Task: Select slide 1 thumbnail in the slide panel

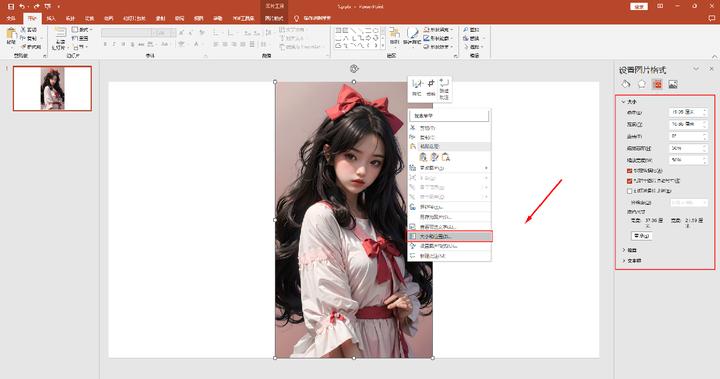Action: point(52,89)
